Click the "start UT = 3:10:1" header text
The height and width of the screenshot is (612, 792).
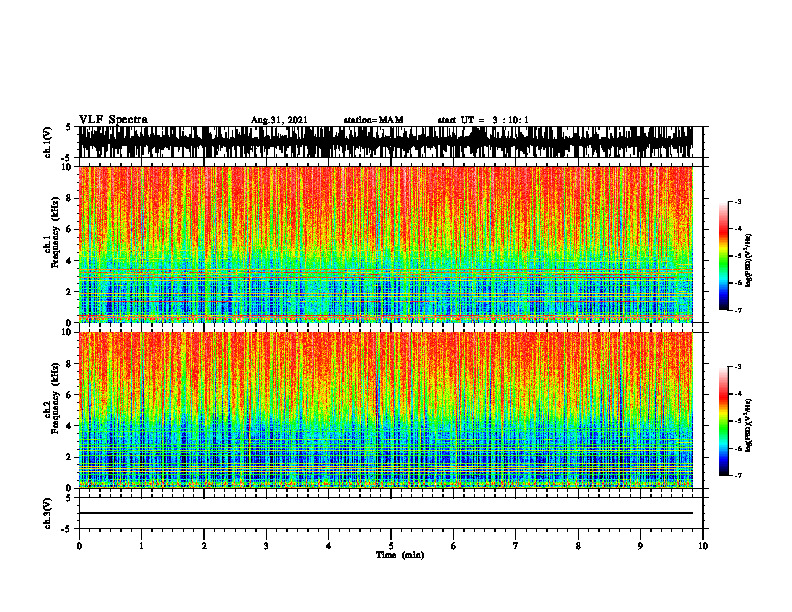pos(483,120)
